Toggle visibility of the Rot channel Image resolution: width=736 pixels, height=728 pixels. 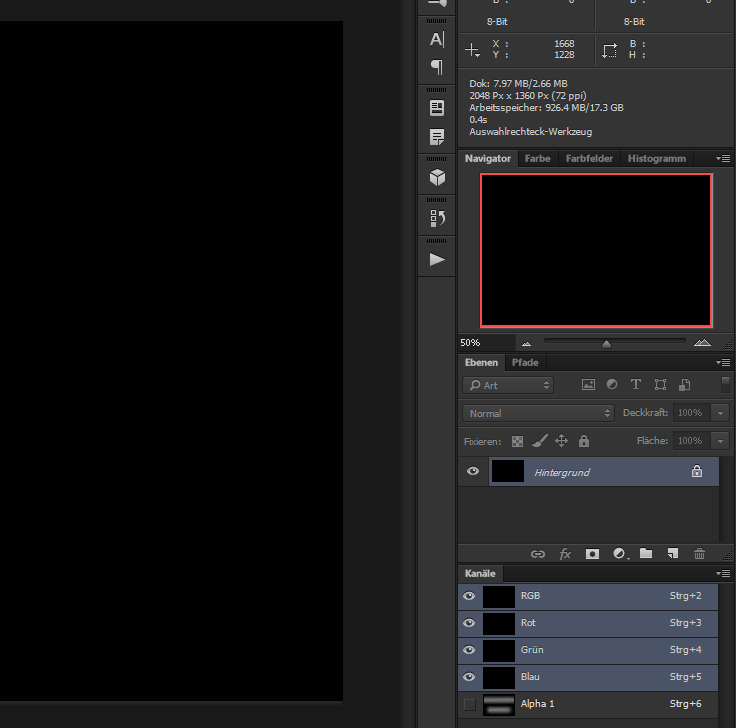coord(469,623)
